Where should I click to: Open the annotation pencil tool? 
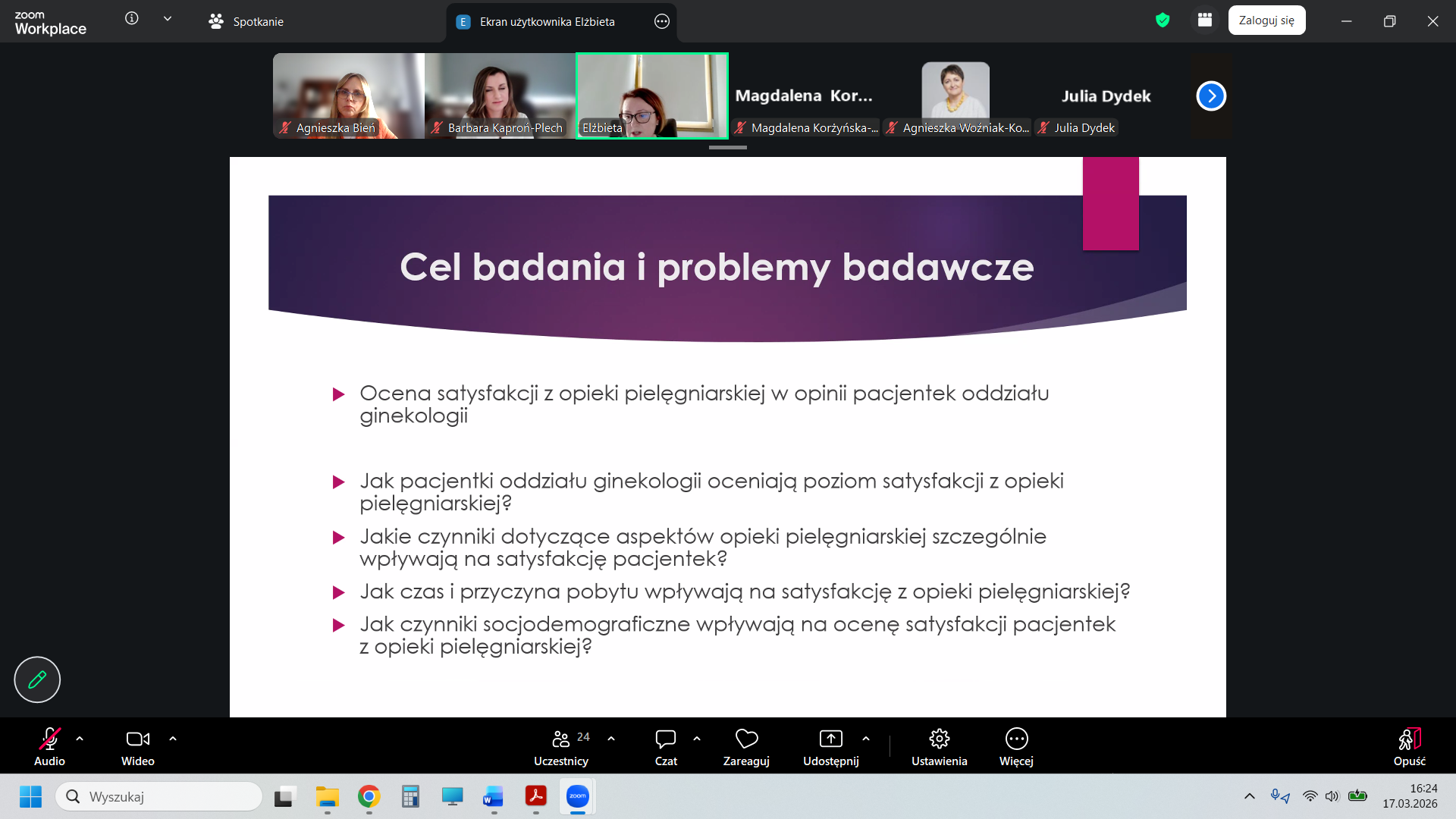[x=37, y=679]
